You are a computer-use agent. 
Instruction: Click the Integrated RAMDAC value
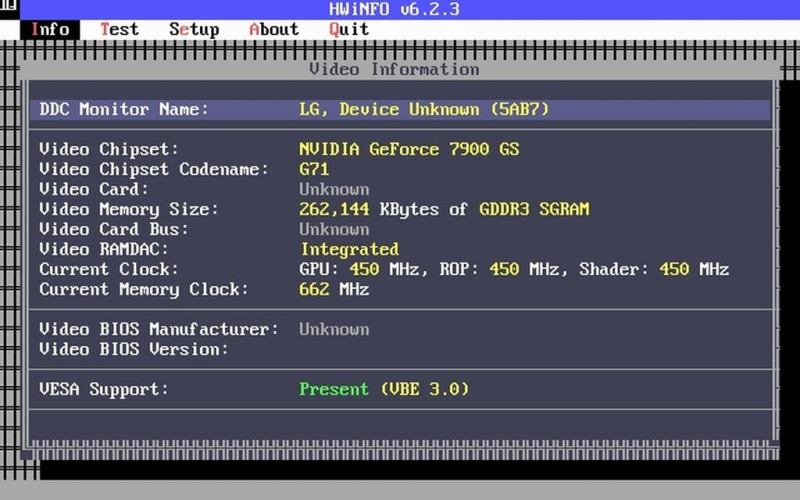point(349,249)
